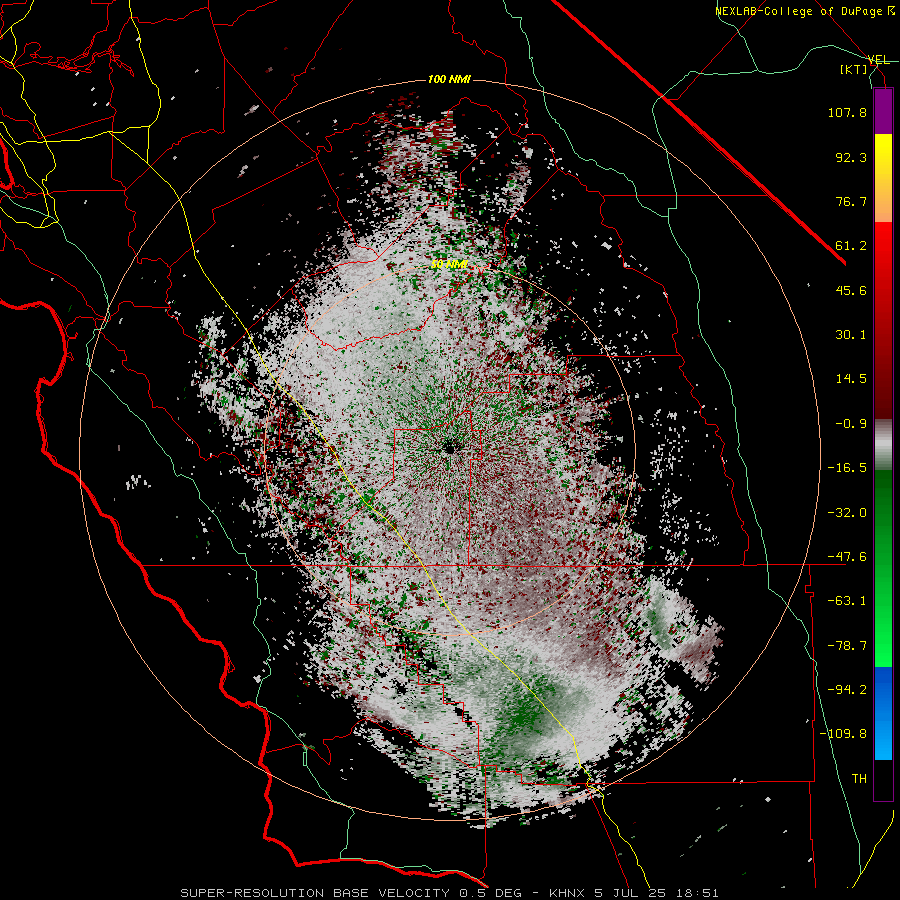
Task: Click the Super-Resolution Base Velocity caption text
Action: click(449, 893)
